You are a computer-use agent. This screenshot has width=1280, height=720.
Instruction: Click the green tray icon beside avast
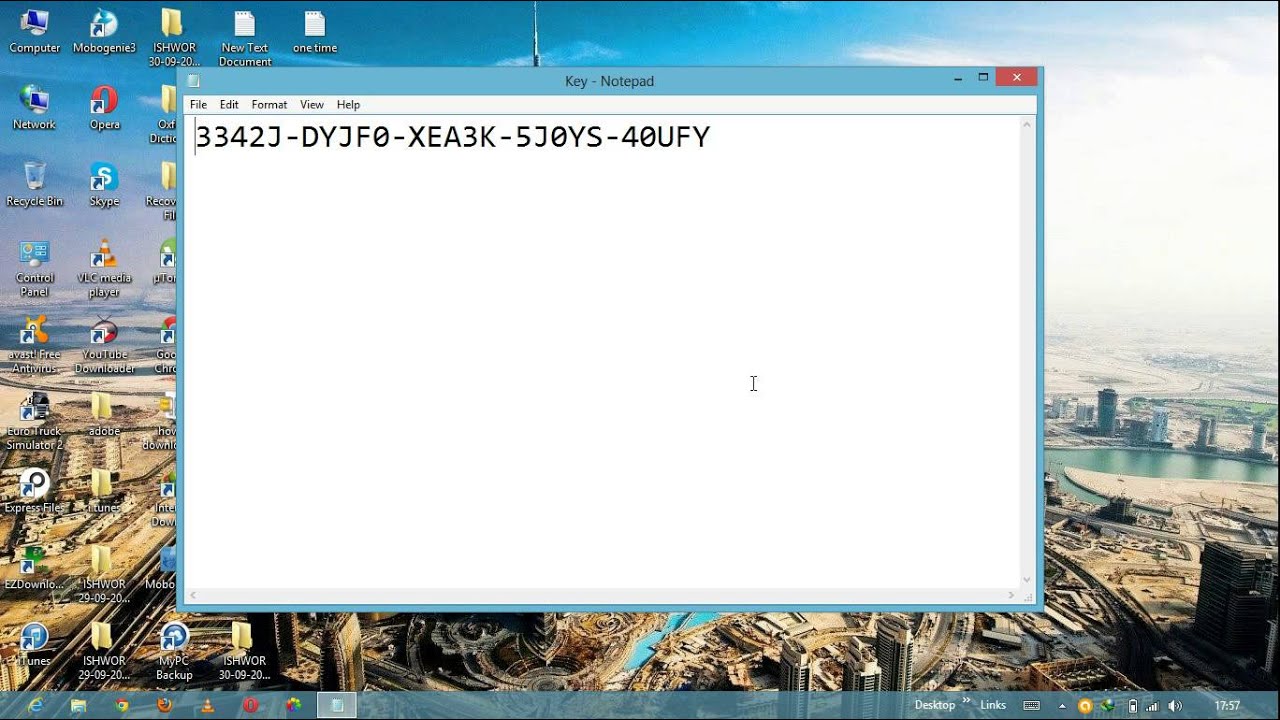[1108, 706]
